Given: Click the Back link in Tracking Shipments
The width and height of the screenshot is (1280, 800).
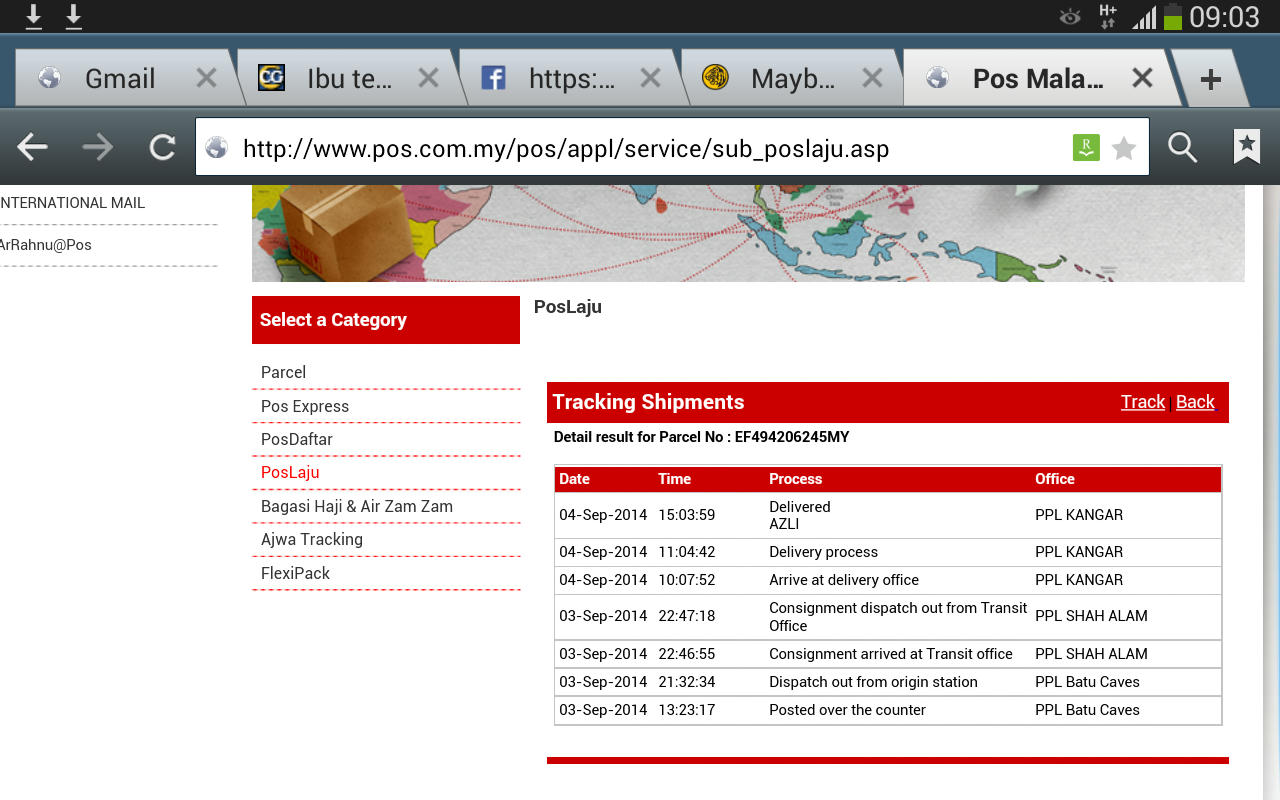Looking at the screenshot, I should click(1195, 402).
